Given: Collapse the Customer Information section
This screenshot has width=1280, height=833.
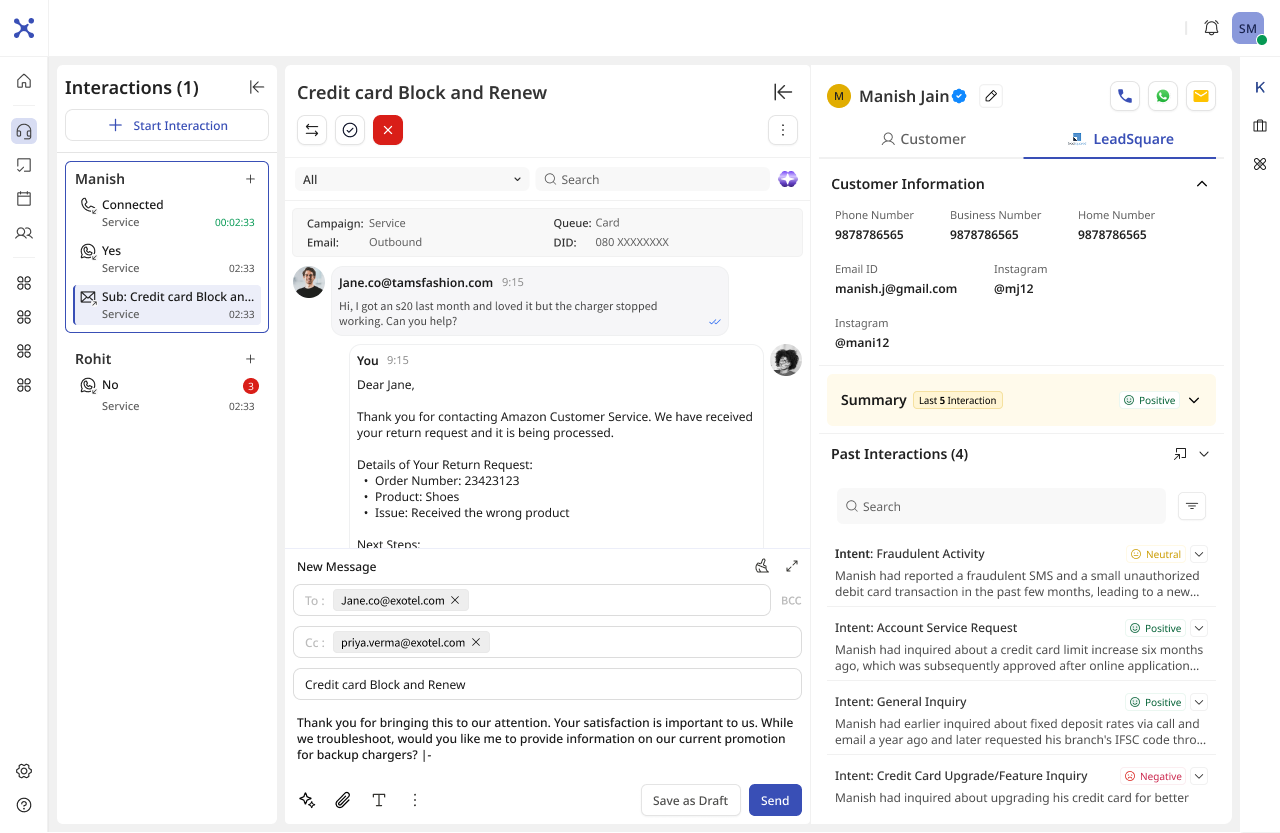Looking at the screenshot, I should [x=1202, y=184].
